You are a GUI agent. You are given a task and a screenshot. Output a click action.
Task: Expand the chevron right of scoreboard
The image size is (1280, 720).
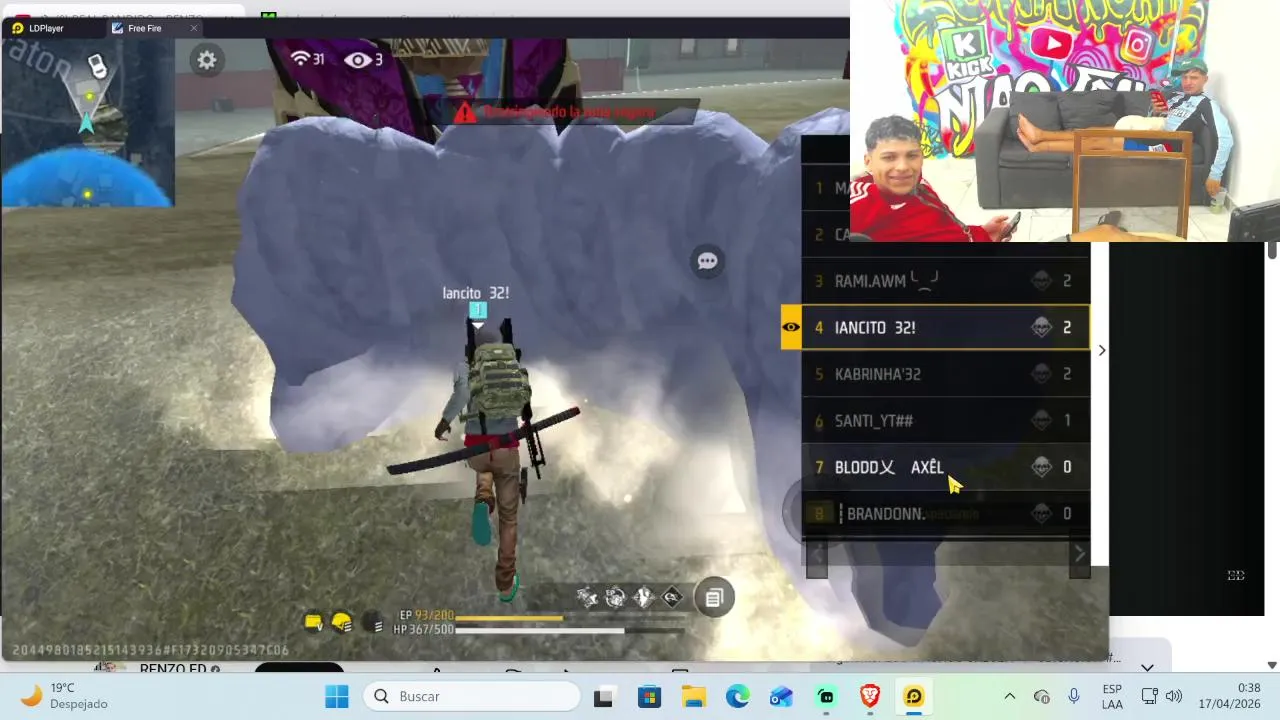point(1102,350)
